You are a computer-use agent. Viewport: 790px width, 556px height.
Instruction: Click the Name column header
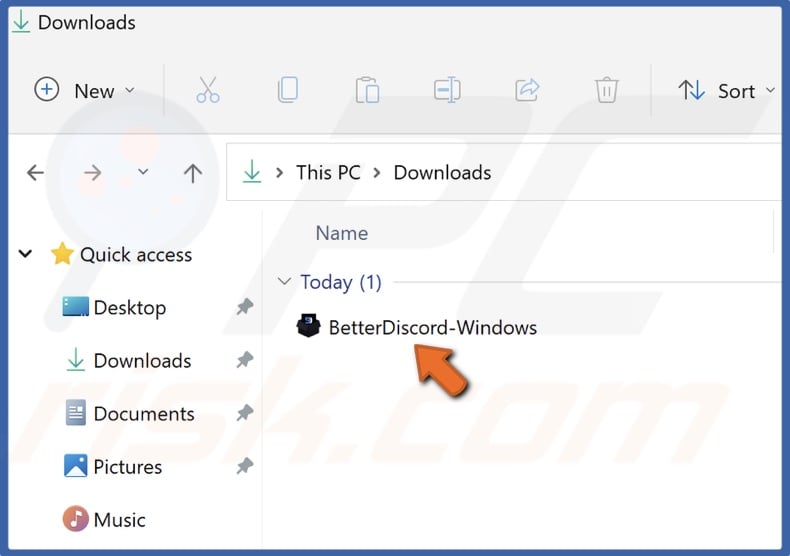click(342, 233)
